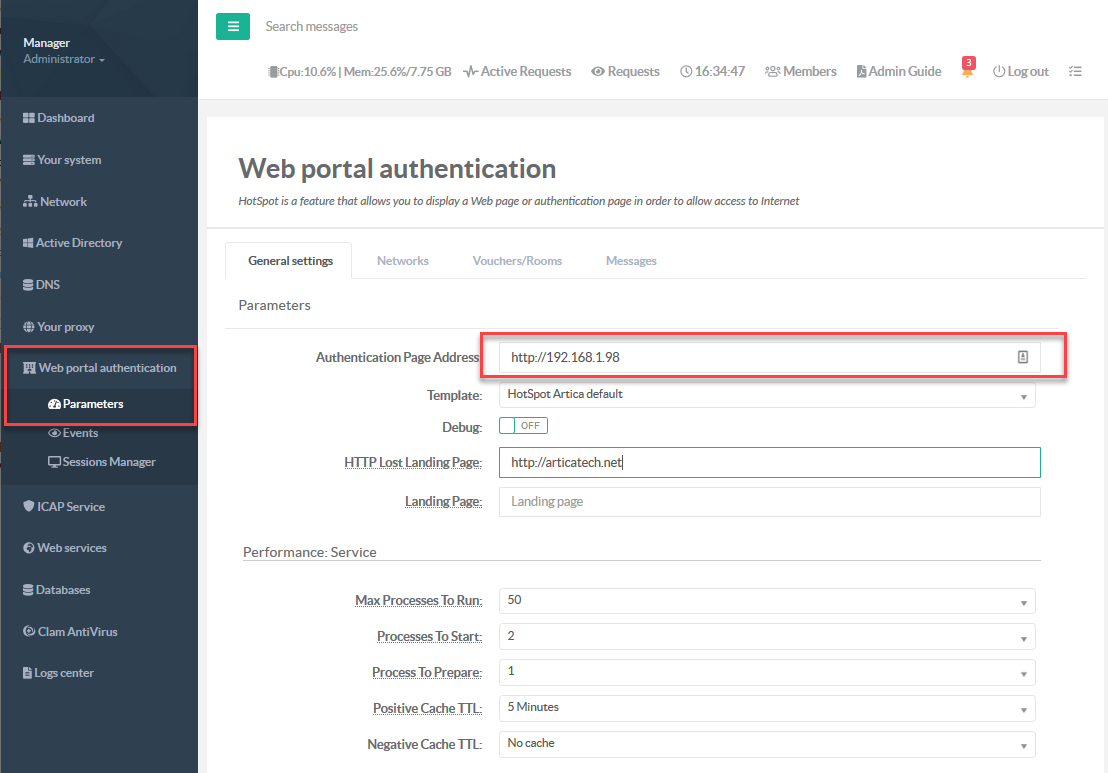Image resolution: width=1108 pixels, height=773 pixels.
Task: Click the task list icon at top right
Action: [x=1075, y=72]
